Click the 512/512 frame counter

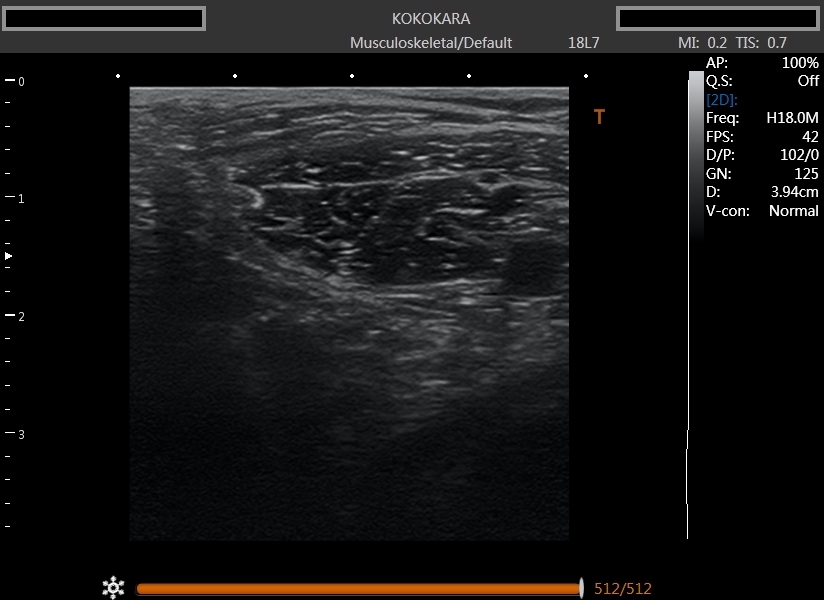pyautogui.click(x=622, y=589)
